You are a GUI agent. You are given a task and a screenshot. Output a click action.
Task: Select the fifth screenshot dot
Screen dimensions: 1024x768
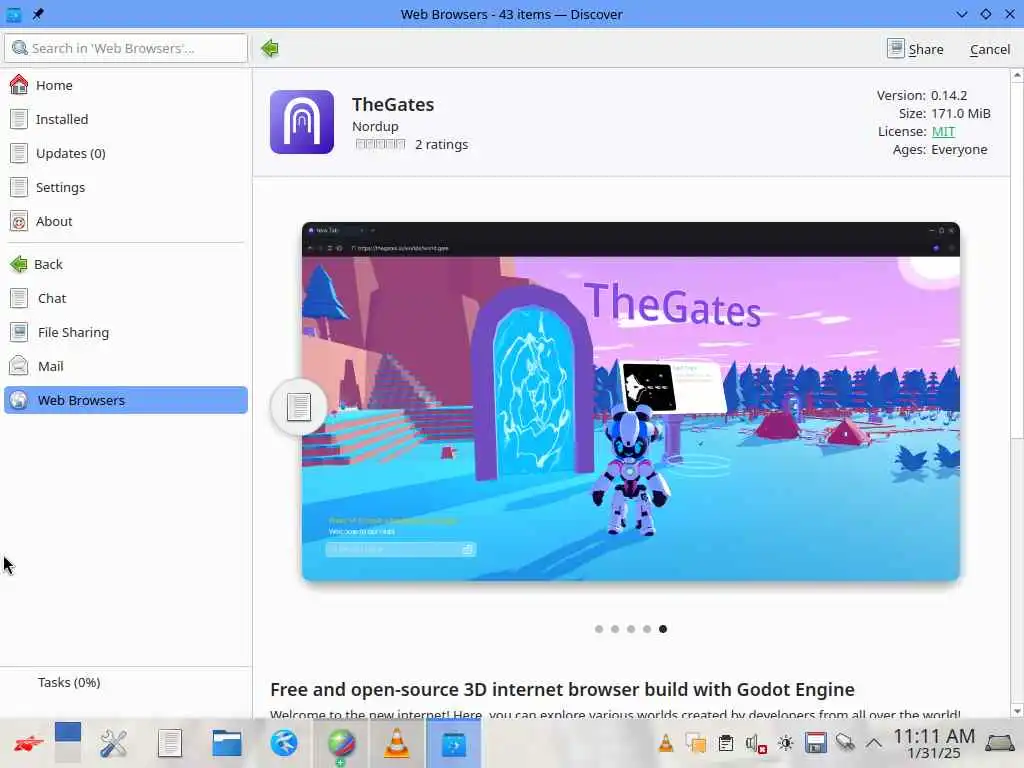(663, 629)
